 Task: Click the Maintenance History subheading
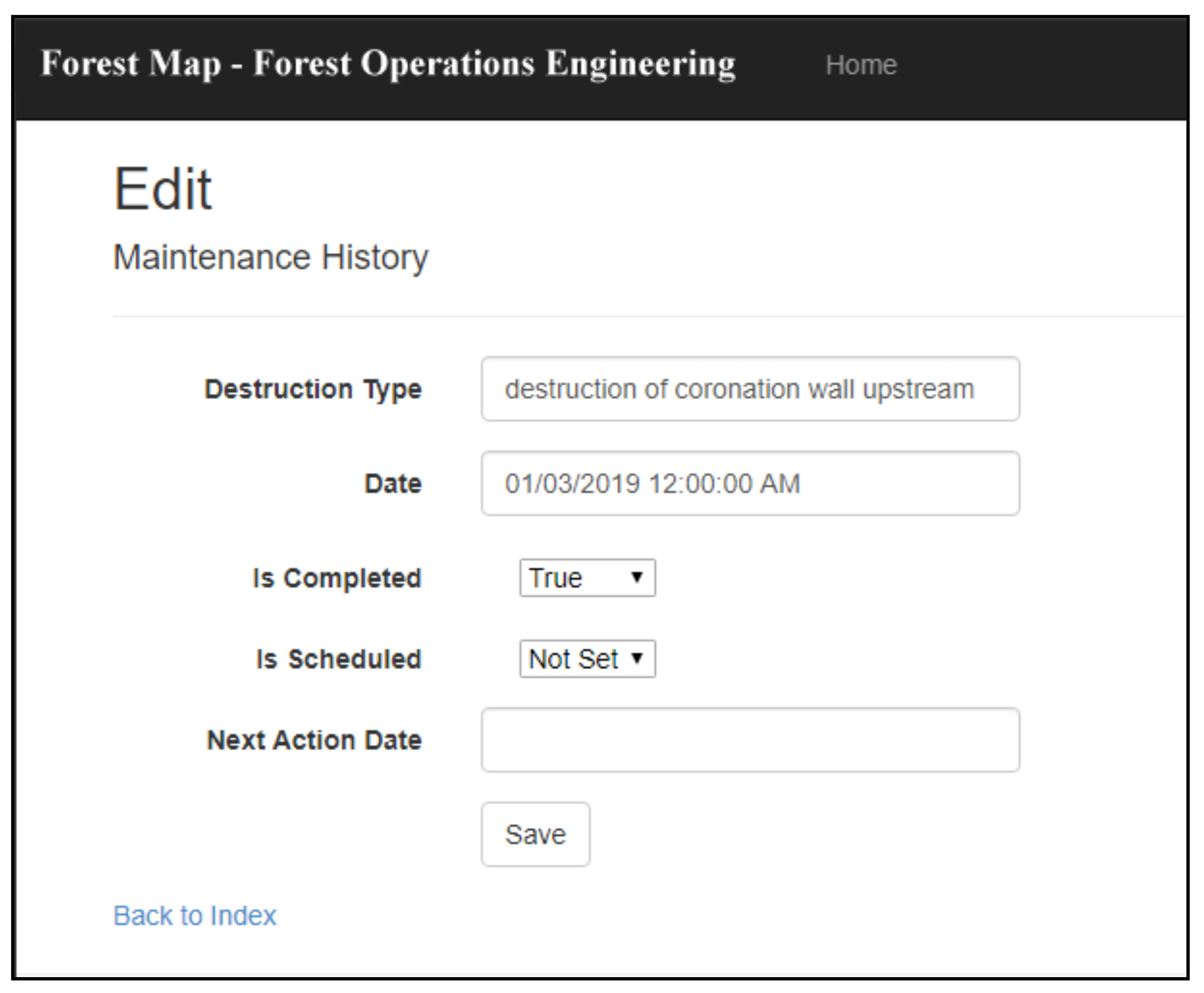270,257
